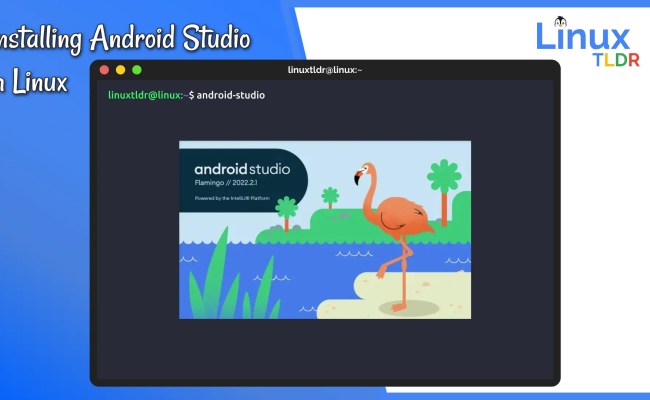Click the 'Flamingo // 2022.2.1' version text
Screen dimensions: 650x400
pos(226,183)
